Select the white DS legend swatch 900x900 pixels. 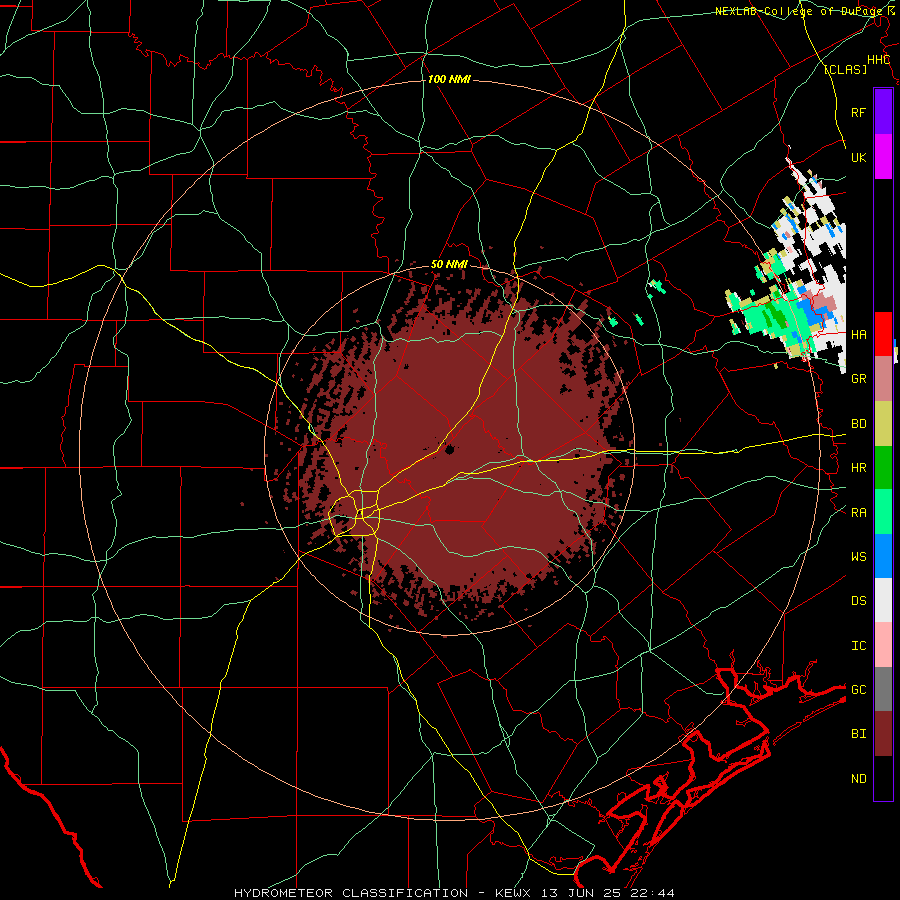(x=883, y=600)
